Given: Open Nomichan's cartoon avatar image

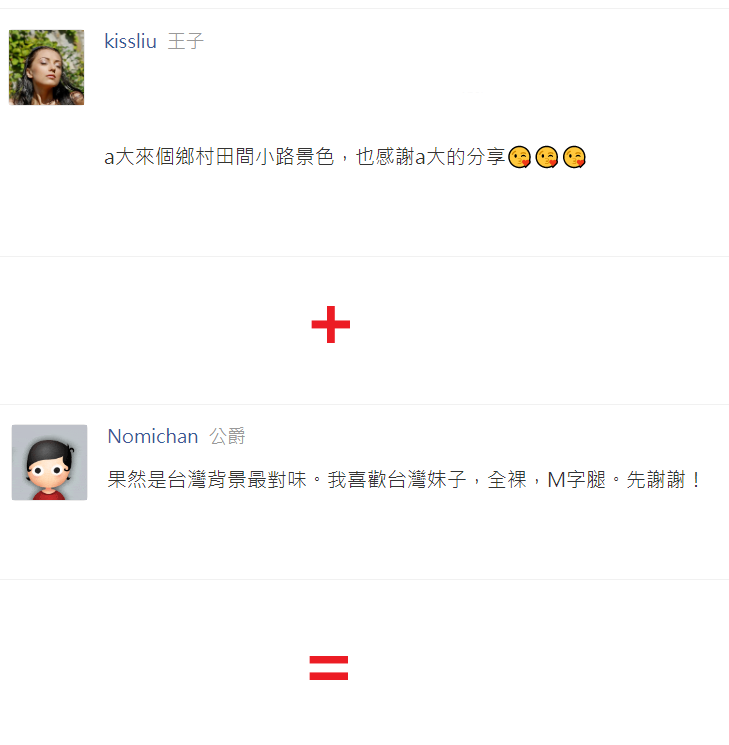Looking at the screenshot, I should coord(49,462).
